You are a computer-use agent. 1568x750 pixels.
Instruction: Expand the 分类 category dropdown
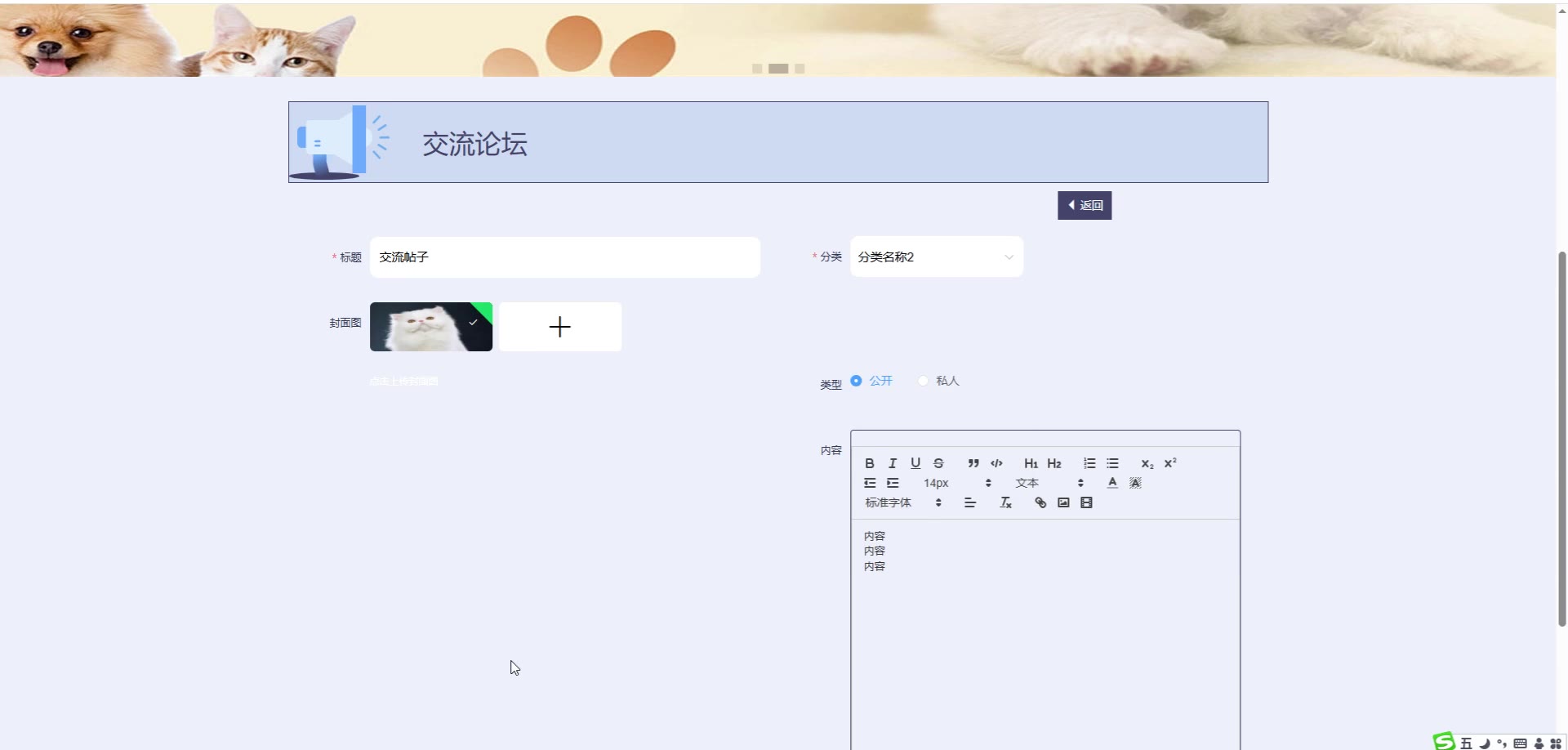(x=937, y=257)
